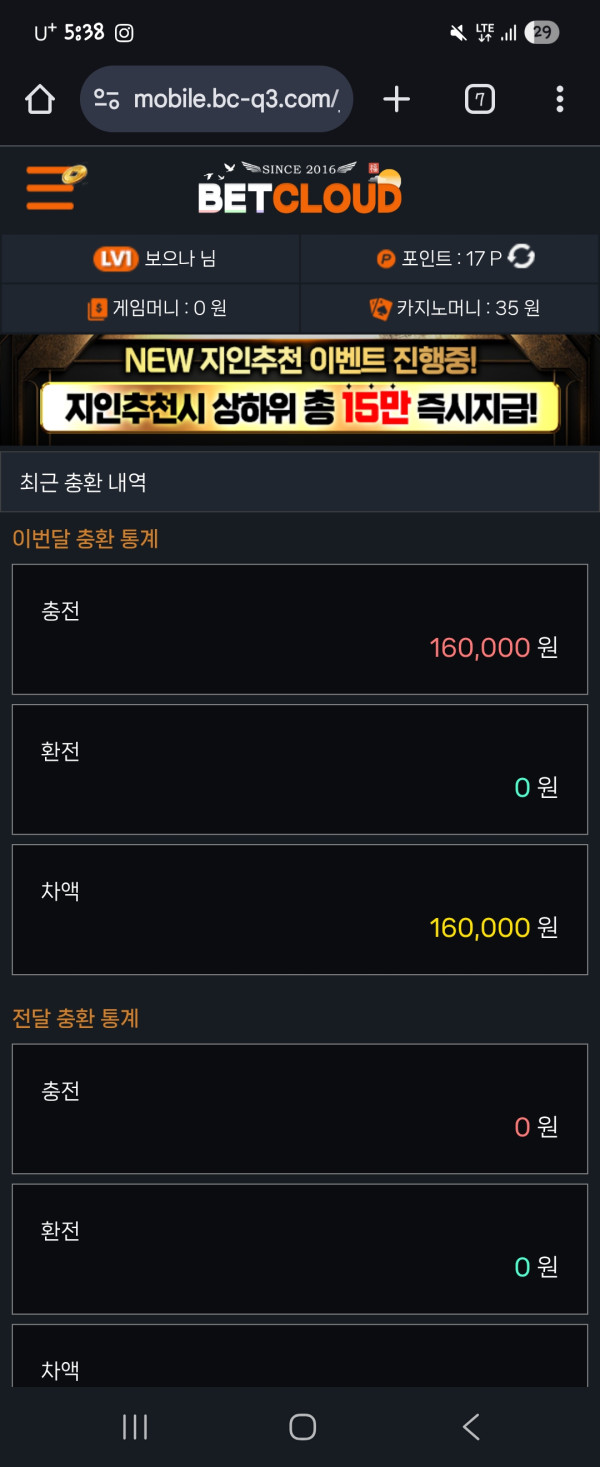Tap the 카지노머니 : 35 원 balance
This screenshot has width=600, height=1467.
point(468,309)
